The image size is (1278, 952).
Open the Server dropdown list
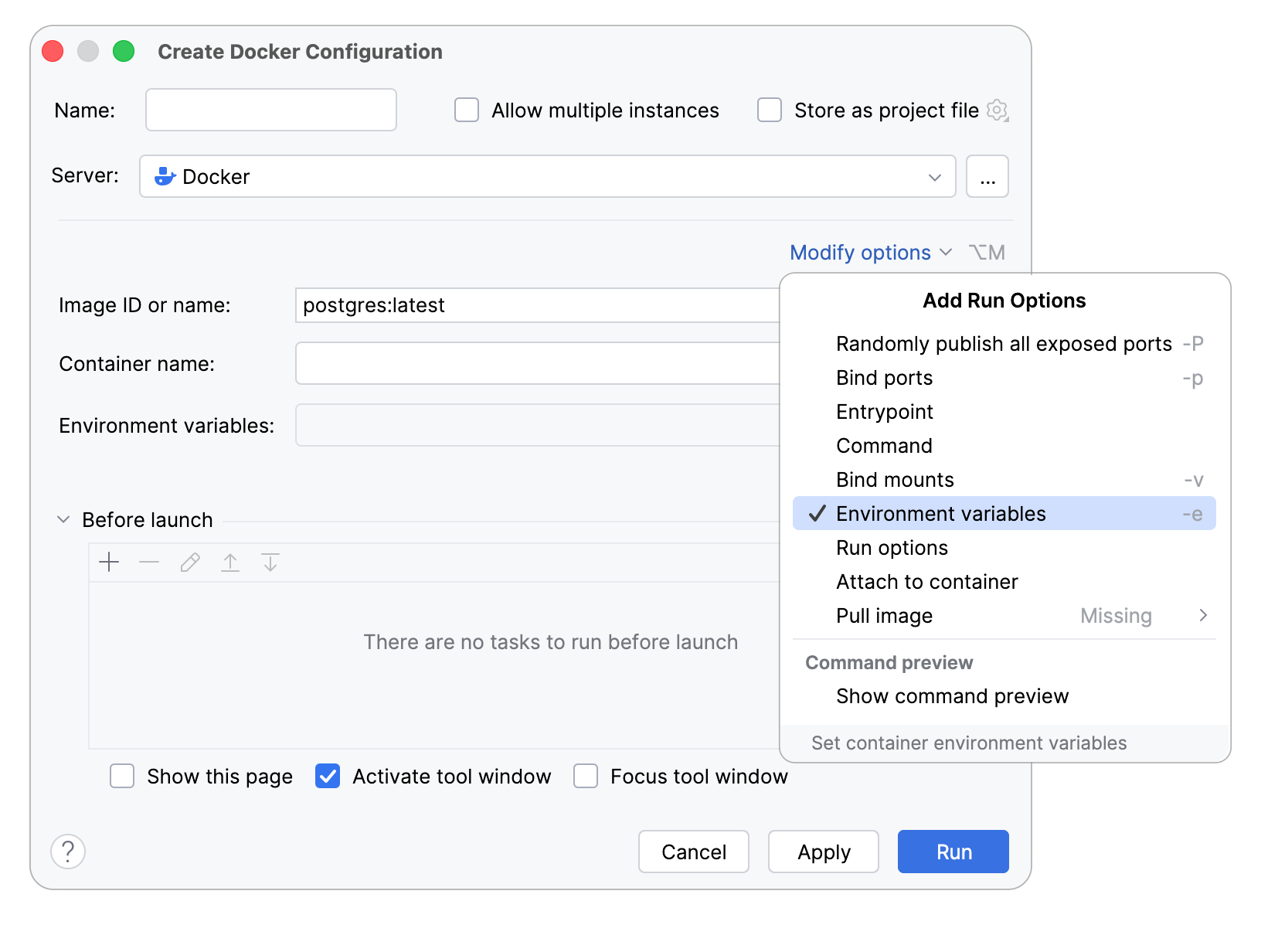935,176
